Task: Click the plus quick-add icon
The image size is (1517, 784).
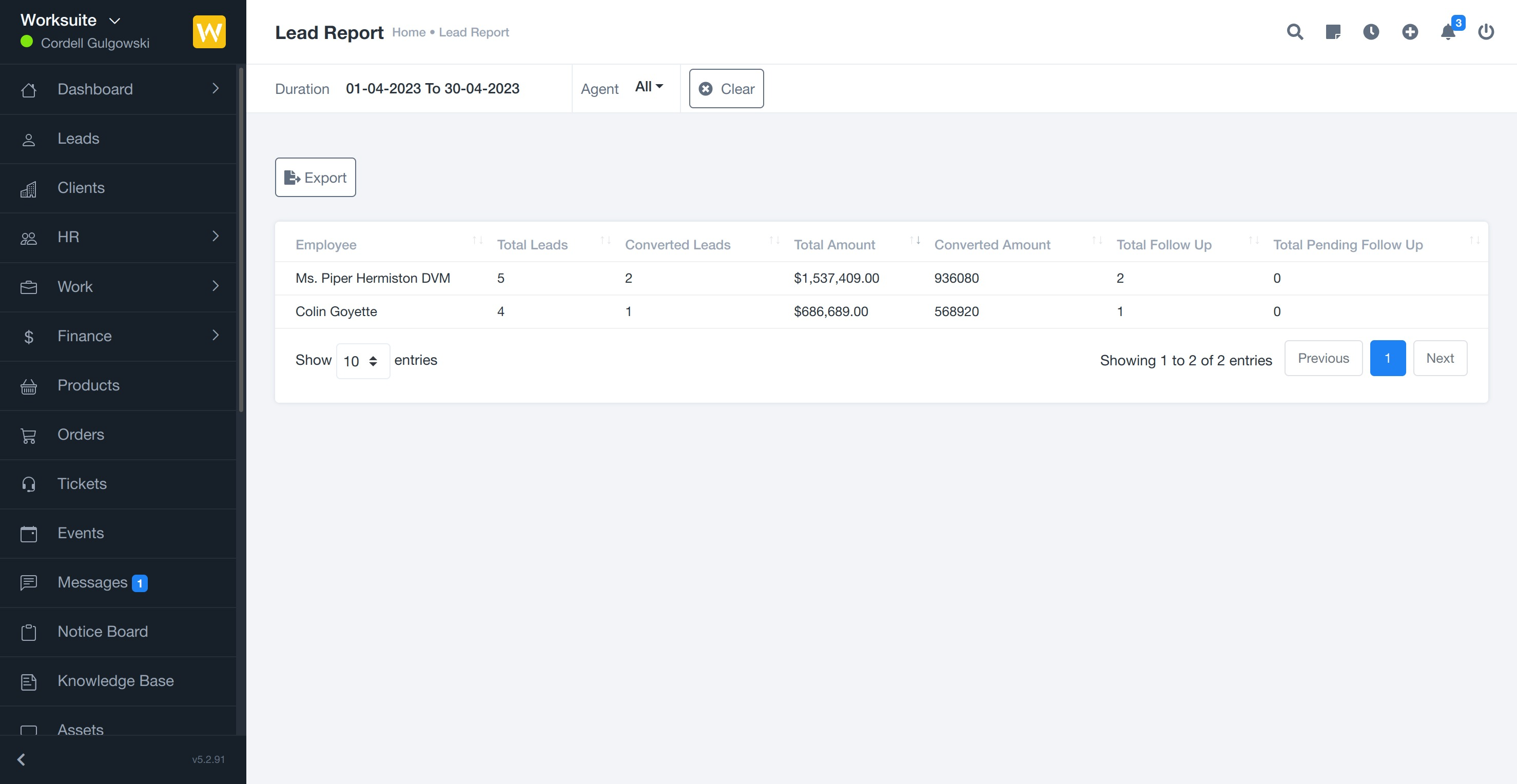Action: tap(1410, 32)
